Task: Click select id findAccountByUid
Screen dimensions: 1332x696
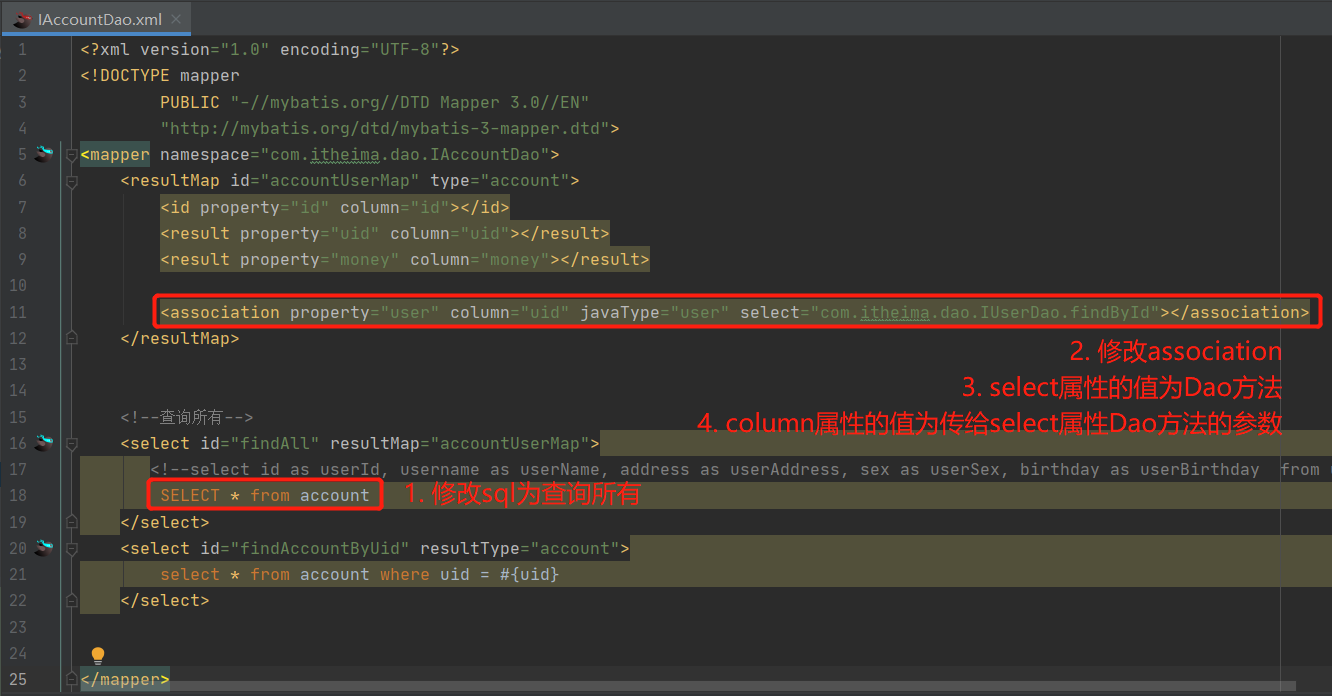Action: [x=305, y=548]
